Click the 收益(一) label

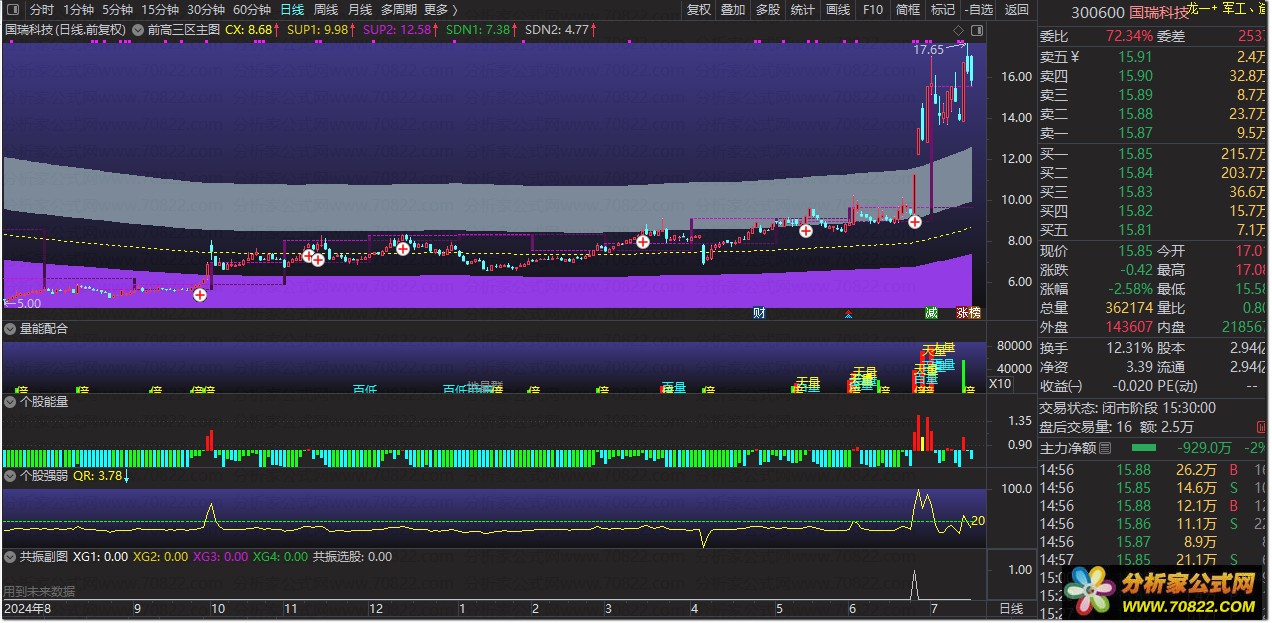pos(1062,386)
